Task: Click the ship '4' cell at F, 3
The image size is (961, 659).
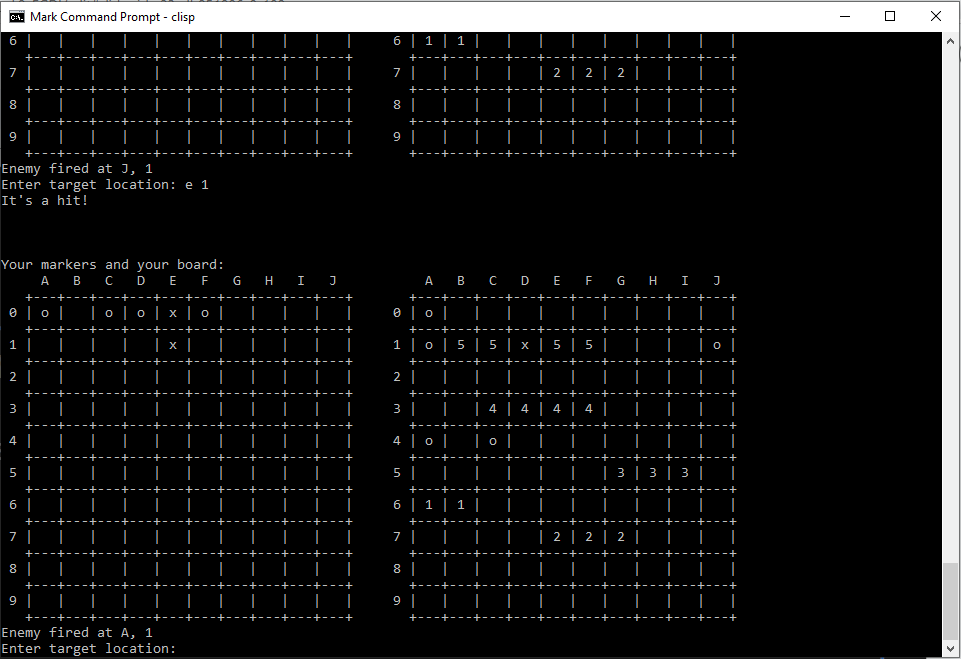Action: (588, 408)
